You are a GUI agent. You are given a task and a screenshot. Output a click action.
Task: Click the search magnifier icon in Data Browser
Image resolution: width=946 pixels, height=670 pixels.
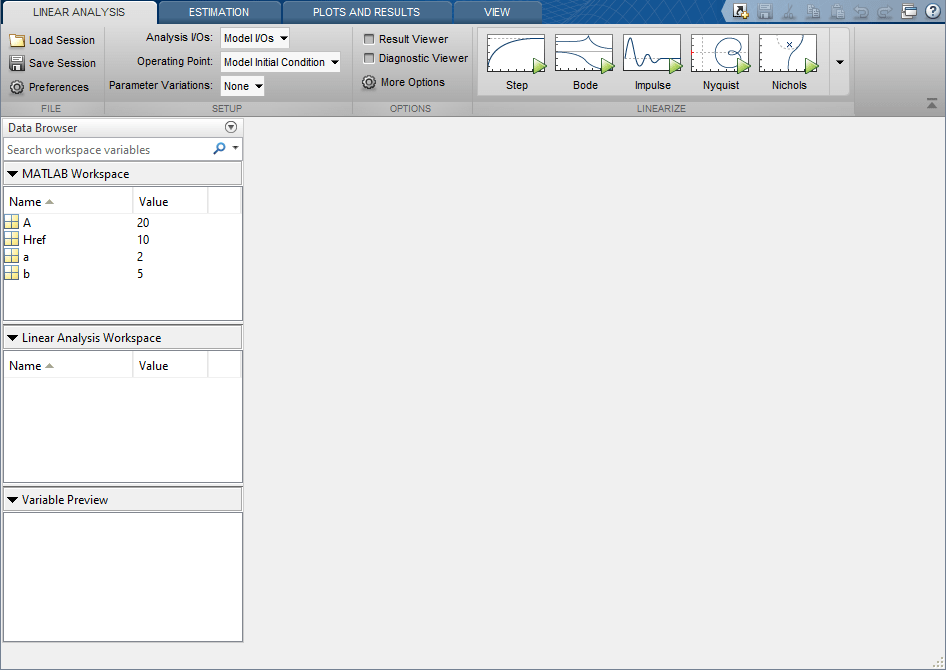(220, 148)
